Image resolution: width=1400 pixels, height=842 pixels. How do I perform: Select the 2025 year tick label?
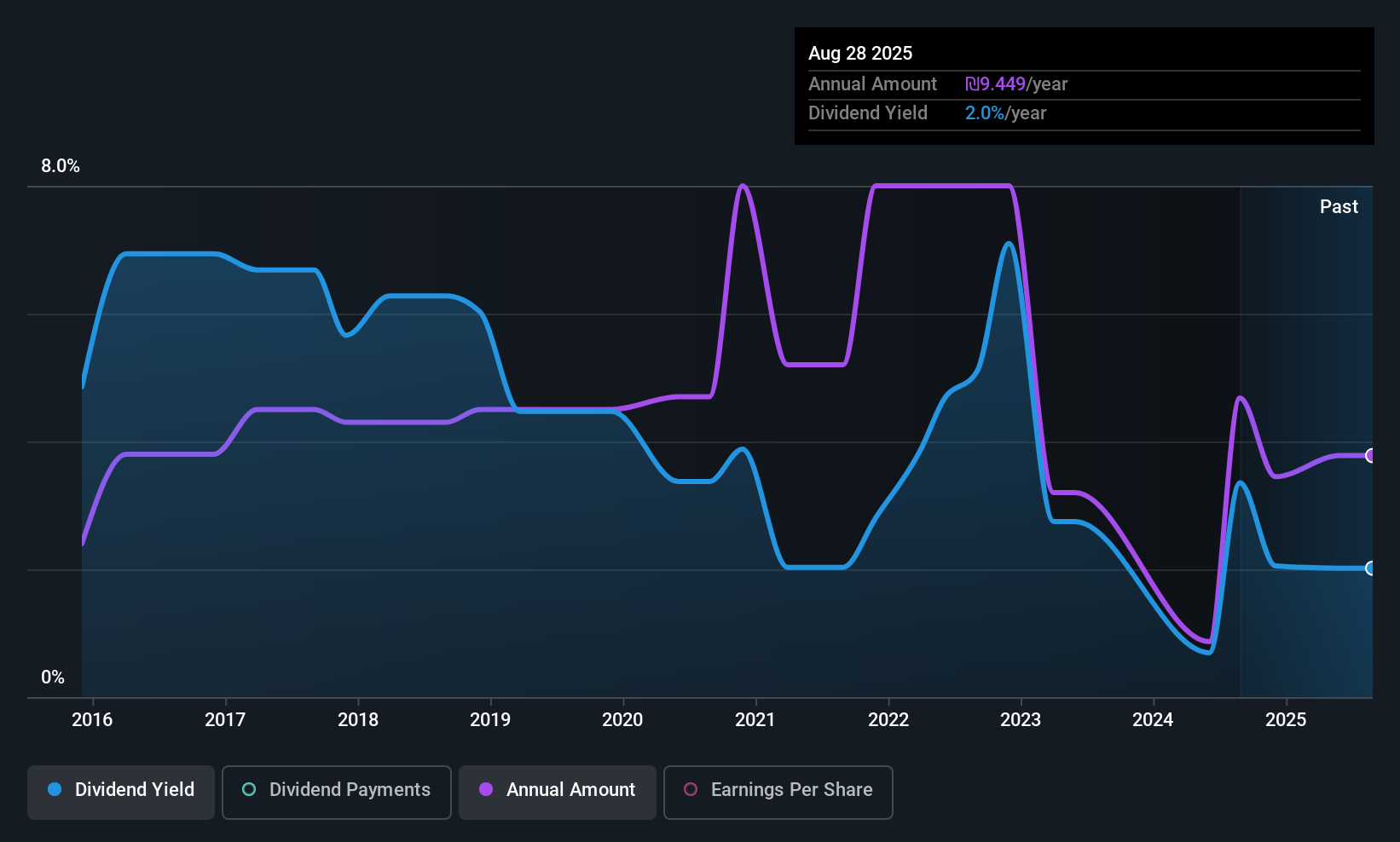click(x=1286, y=720)
